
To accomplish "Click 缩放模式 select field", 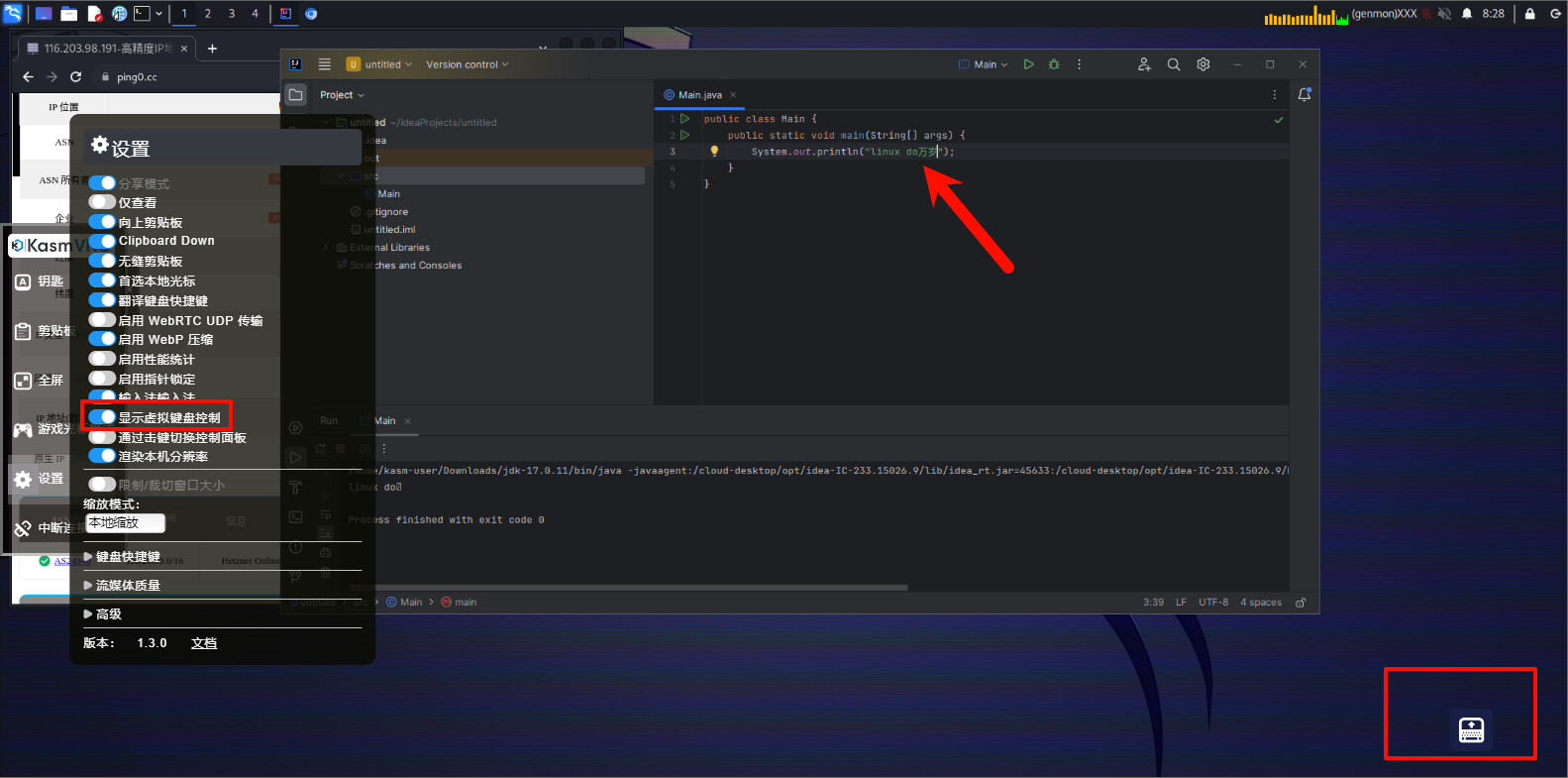I will (125, 523).
